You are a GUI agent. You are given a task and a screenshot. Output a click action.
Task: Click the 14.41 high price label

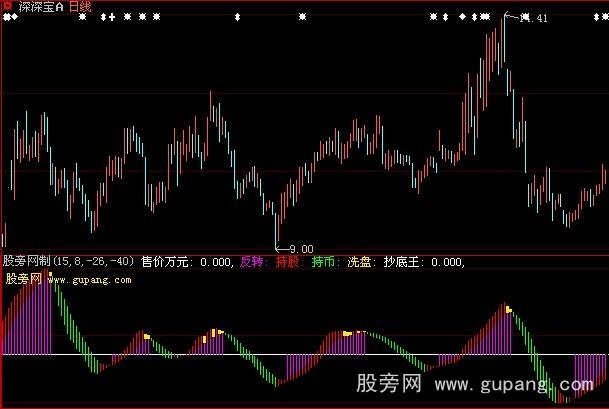point(534,18)
